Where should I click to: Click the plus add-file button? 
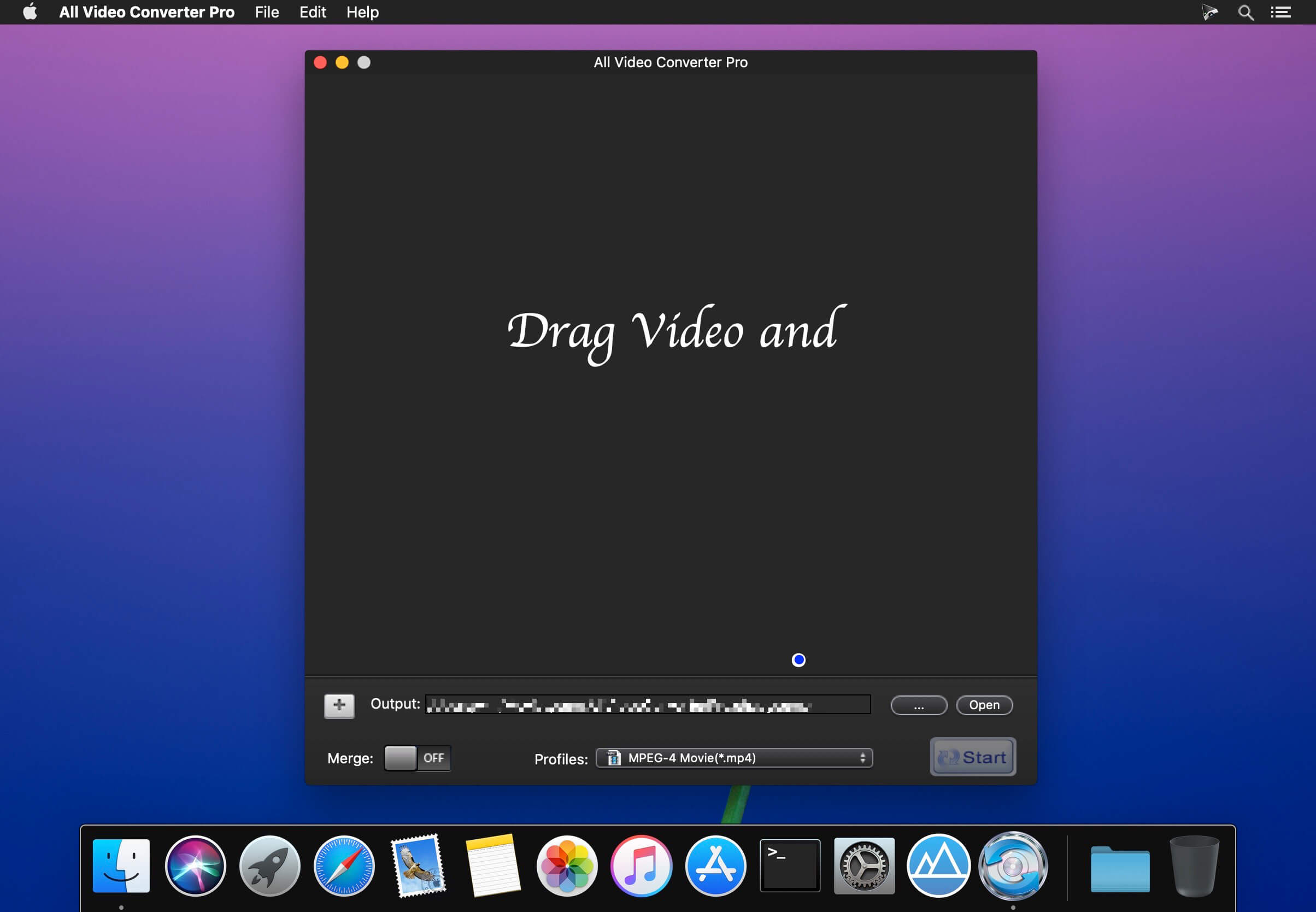point(339,706)
